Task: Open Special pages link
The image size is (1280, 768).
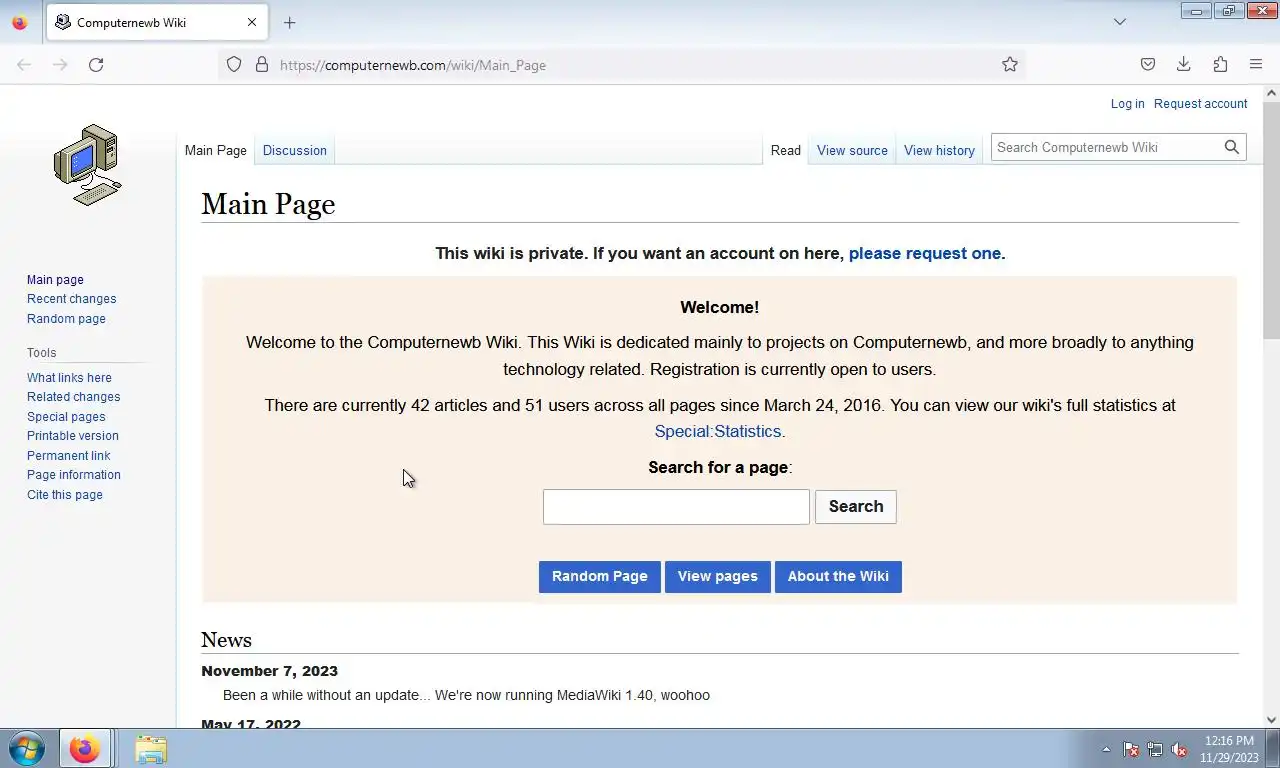Action: [66, 417]
